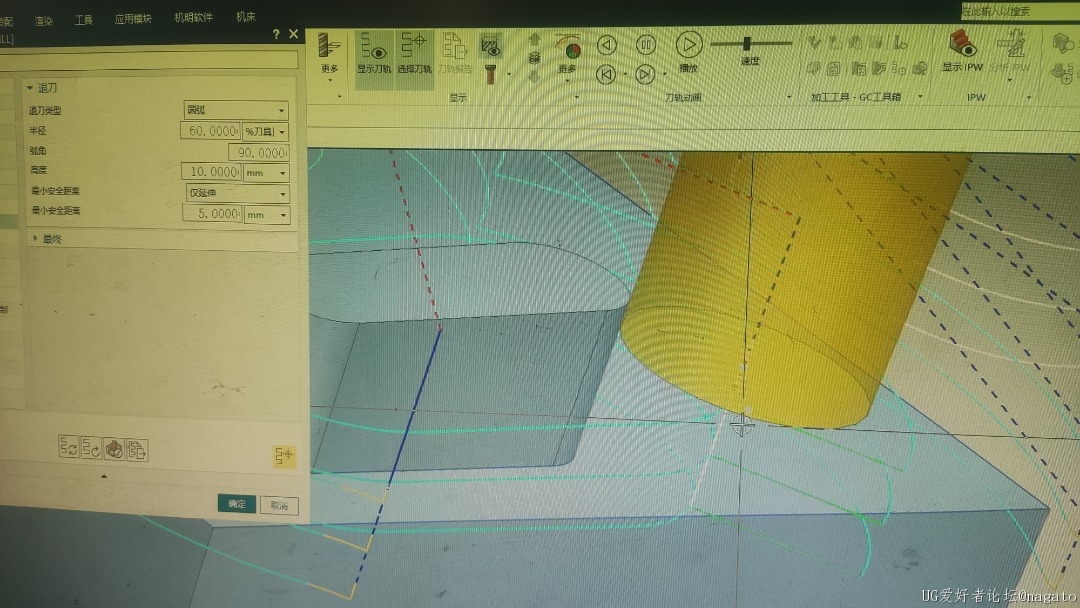1080x608 pixels.
Task: Expand the IPW group options arrow
Action: pos(1029,97)
